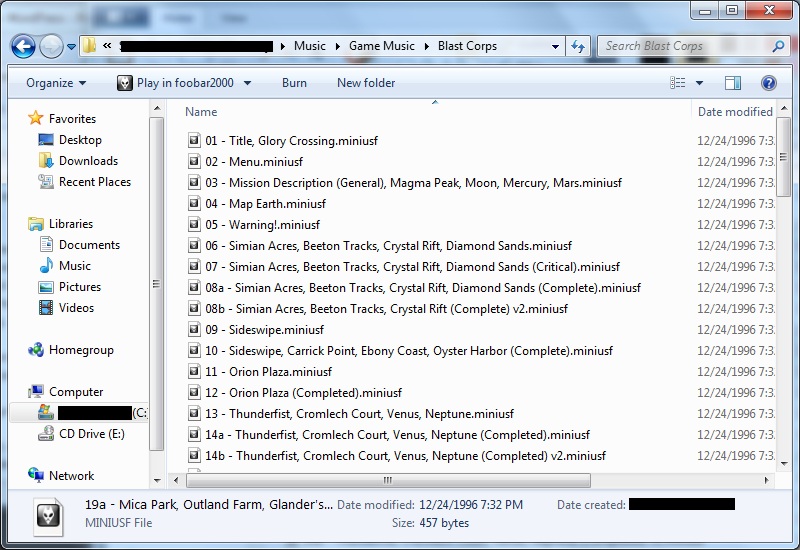Select file 01 - Title, Glory Crossing.miniusf
The height and width of the screenshot is (550, 800).
(291, 141)
